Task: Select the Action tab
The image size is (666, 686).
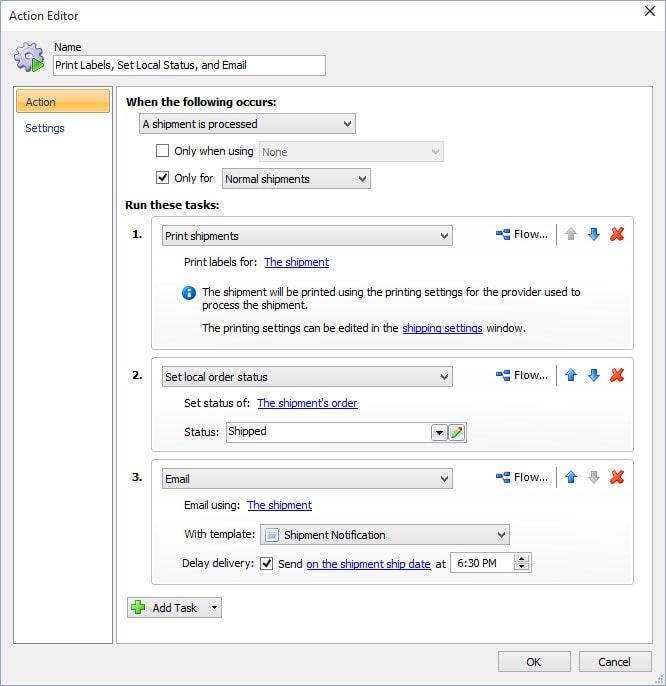Action: pyautogui.click(x=63, y=102)
